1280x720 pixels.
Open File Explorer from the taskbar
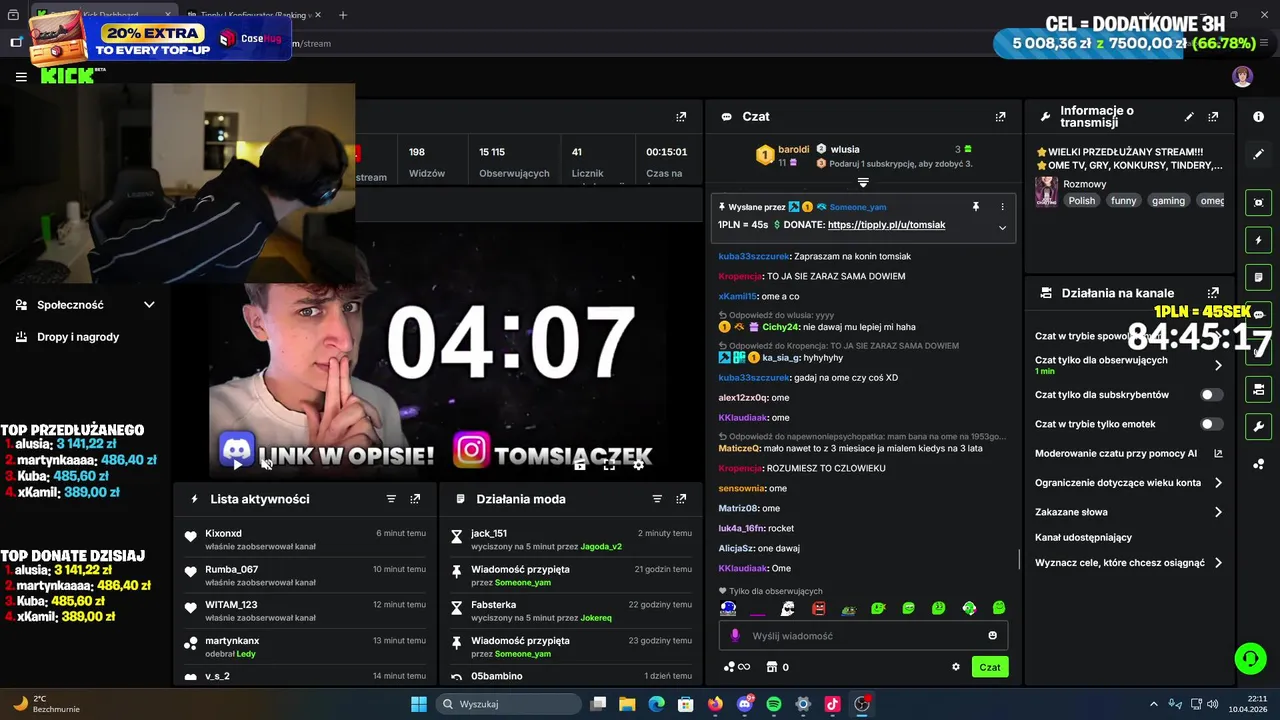click(627, 704)
